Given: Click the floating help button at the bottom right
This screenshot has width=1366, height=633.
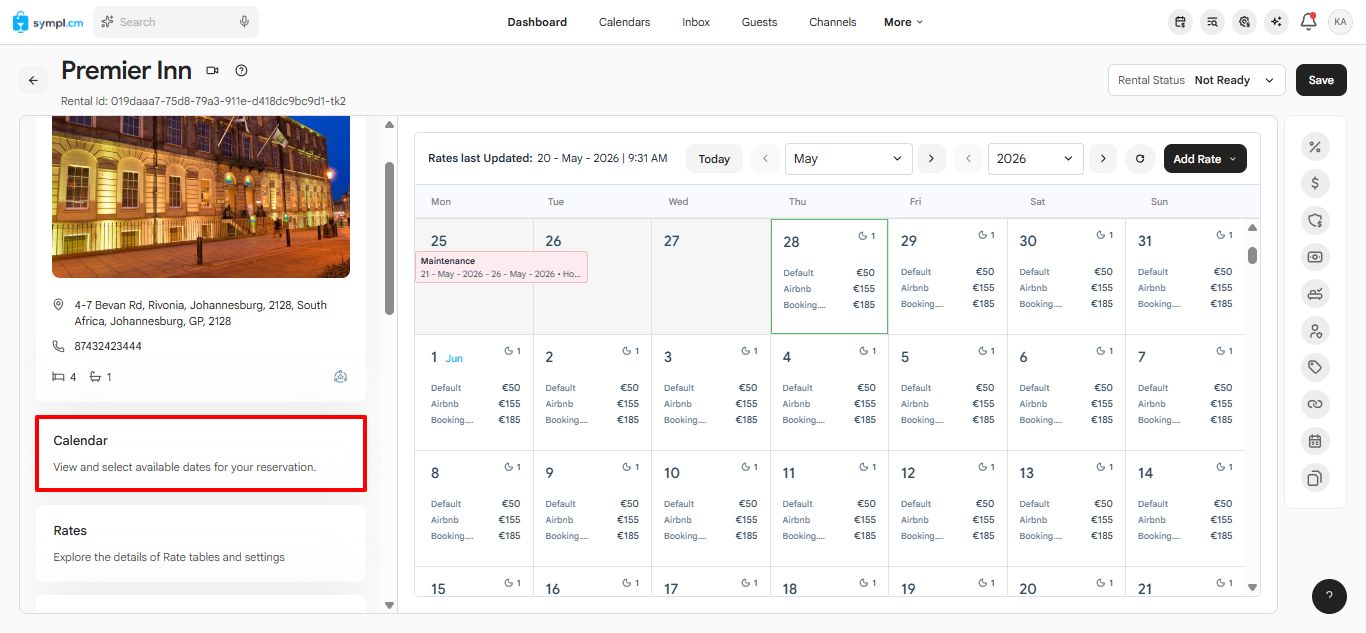Looking at the screenshot, I should (1329, 596).
